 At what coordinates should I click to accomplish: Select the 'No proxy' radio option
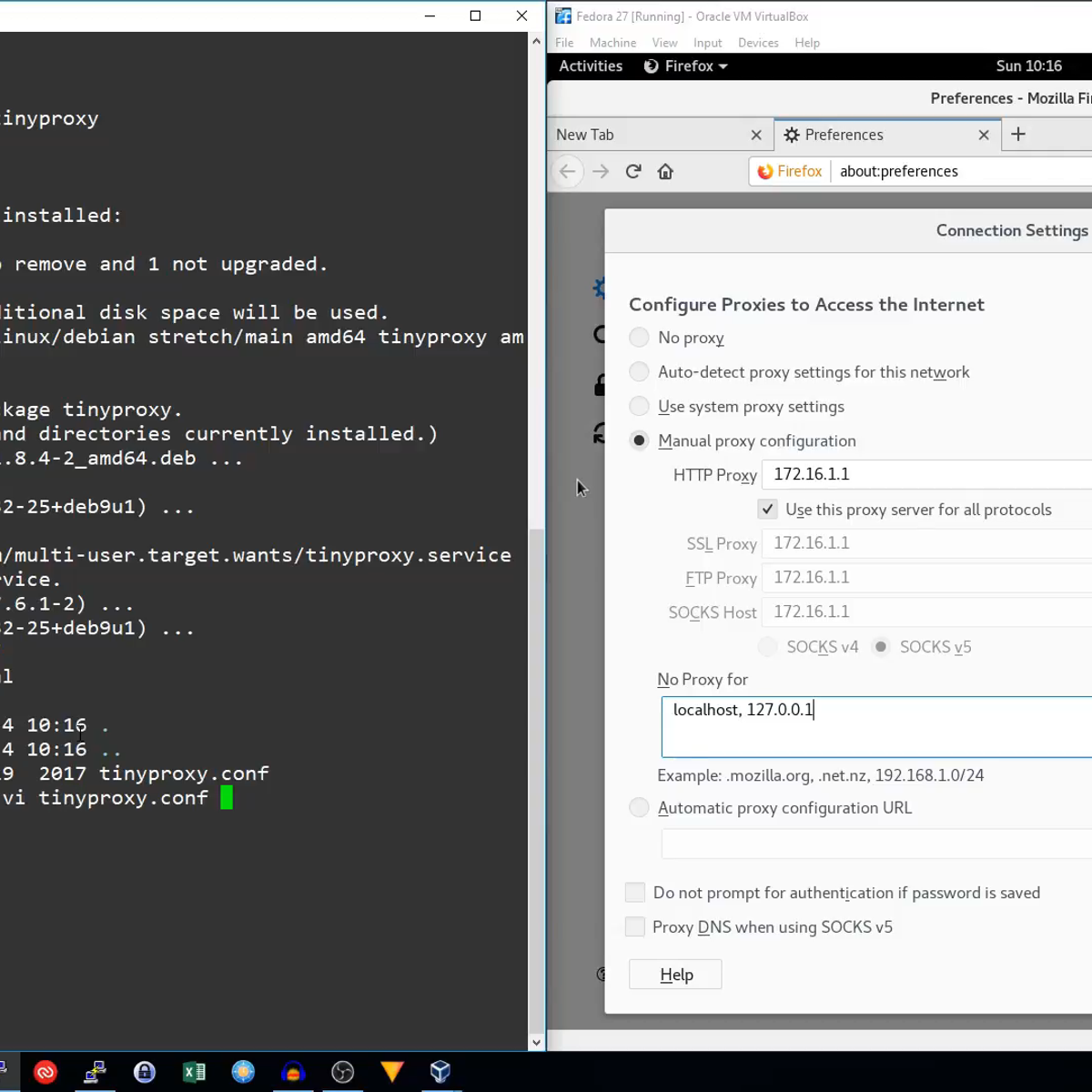coord(639,337)
